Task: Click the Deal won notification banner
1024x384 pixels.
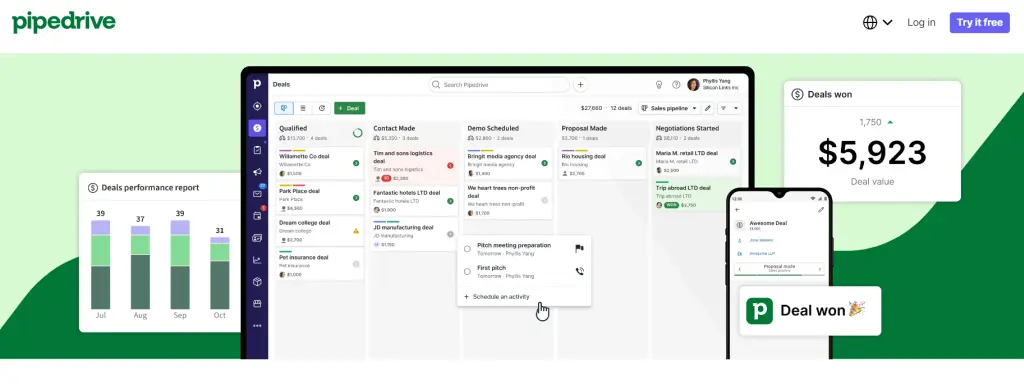Action: (x=810, y=311)
